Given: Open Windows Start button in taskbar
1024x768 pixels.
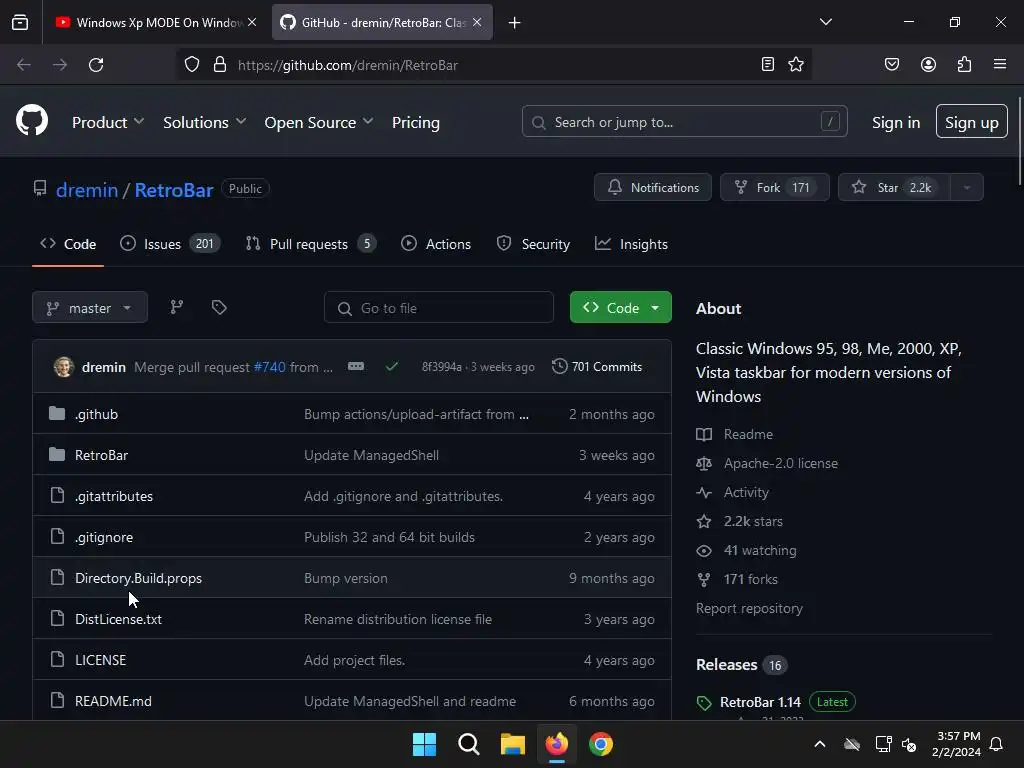Looking at the screenshot, I should (x=424, y=744).
